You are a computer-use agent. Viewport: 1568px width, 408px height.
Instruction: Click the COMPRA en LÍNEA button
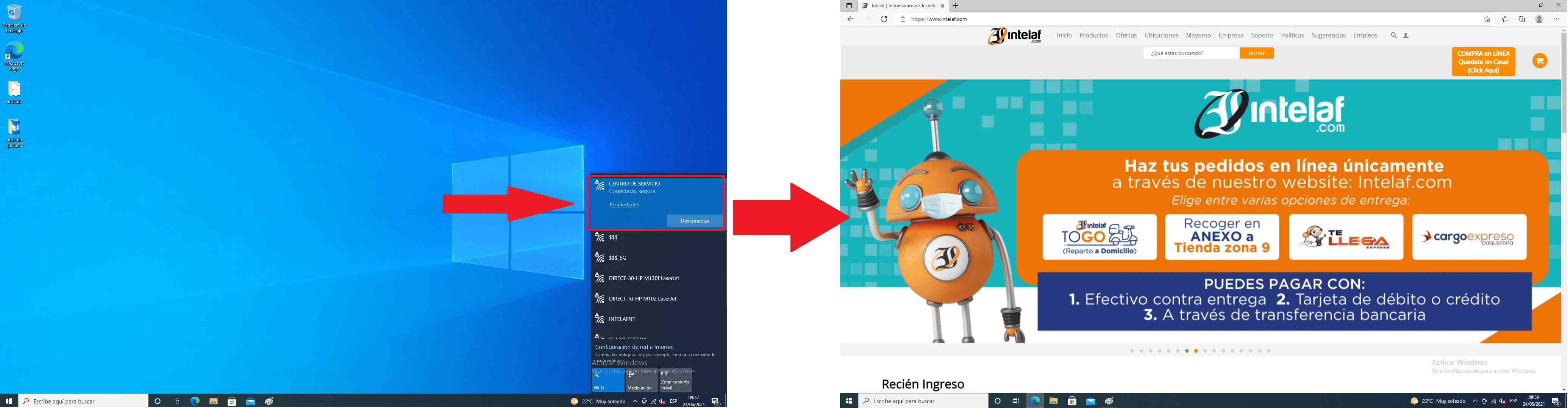point(1483,62)
